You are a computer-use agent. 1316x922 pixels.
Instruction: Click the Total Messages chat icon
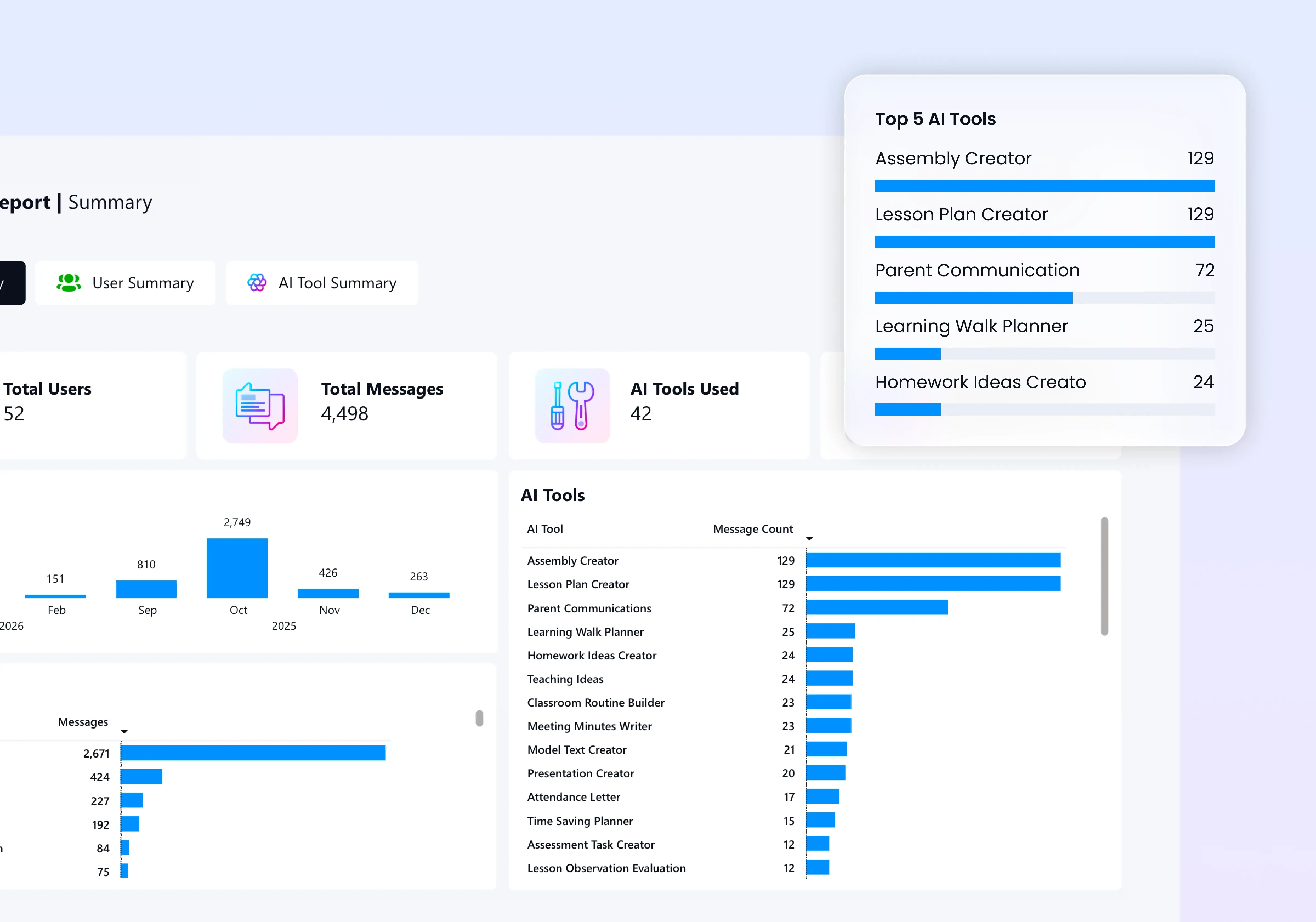pyautogui.click(x=260, y=406)
